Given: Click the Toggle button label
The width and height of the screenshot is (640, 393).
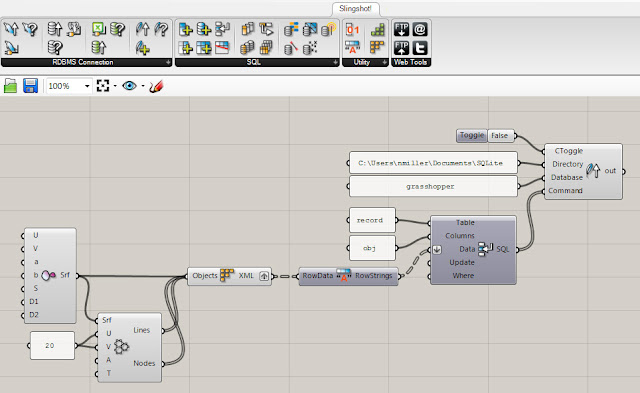Looking at the screenshot, I should pos(472,135).
